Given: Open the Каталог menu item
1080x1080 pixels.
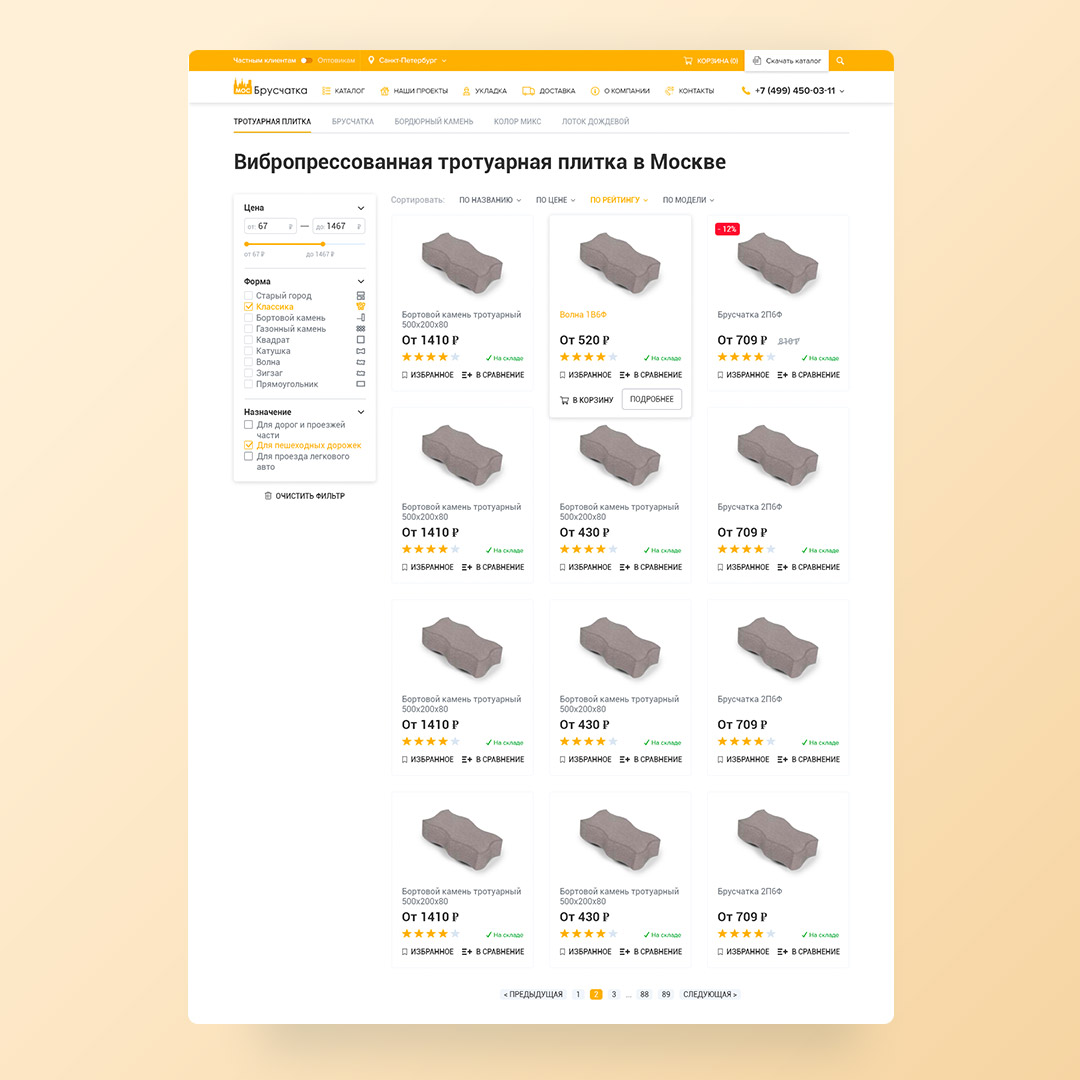Looking at the screenshot, I should (x=343, y=91).
